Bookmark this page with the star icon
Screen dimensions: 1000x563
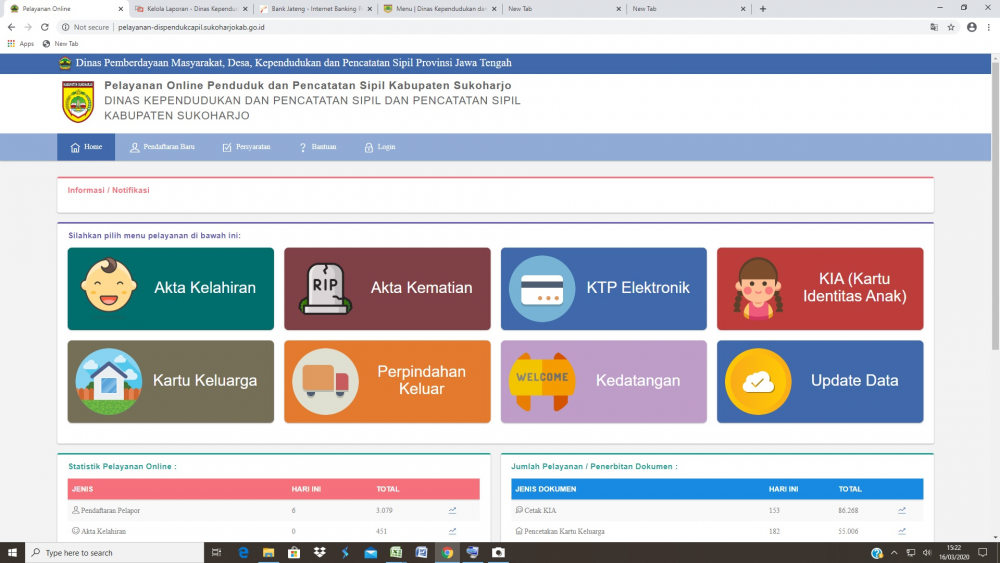tap(951, 27)
